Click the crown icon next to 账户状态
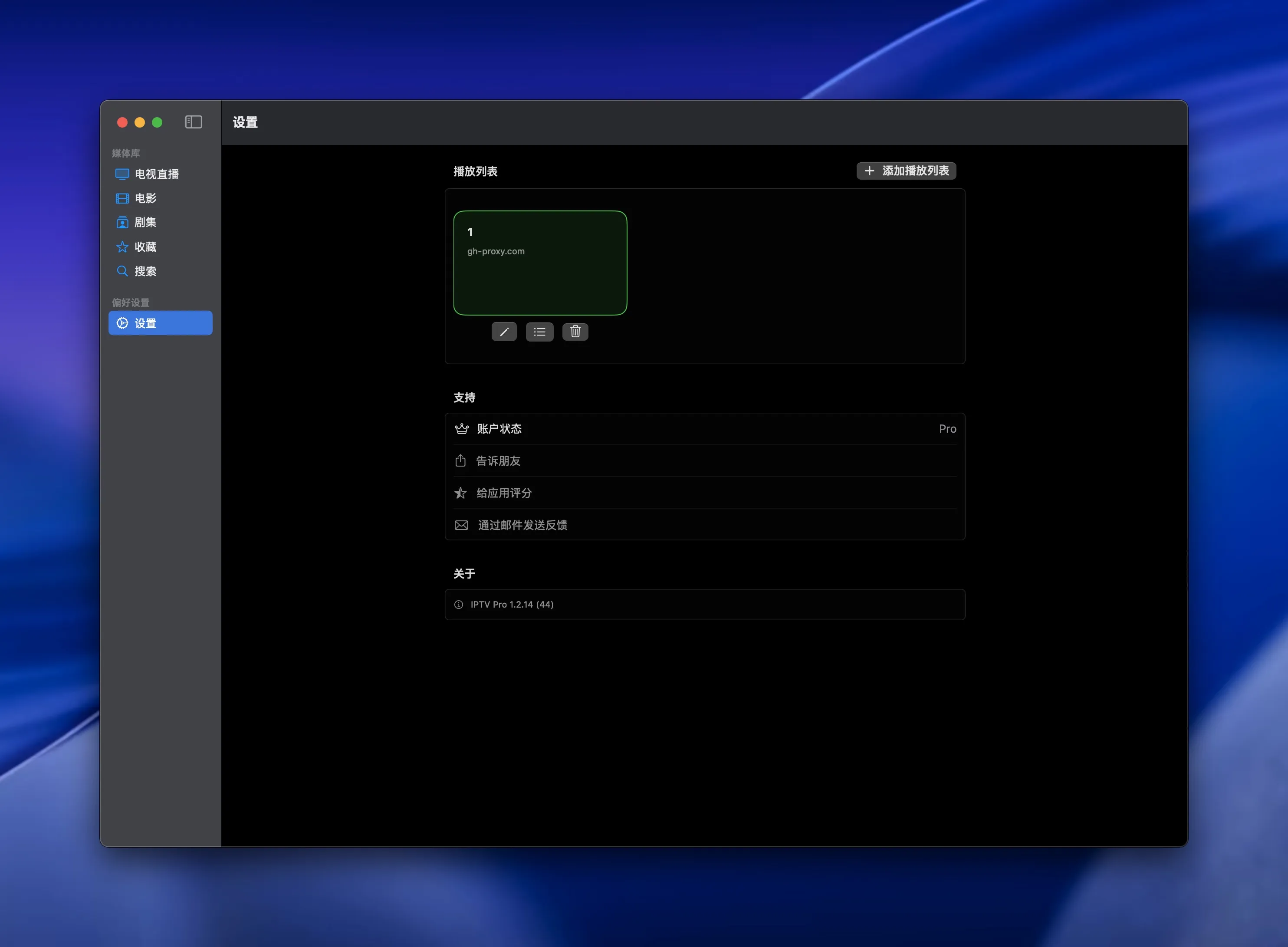The width and height of the screenshot is (1288, 947). coord(461,429)
